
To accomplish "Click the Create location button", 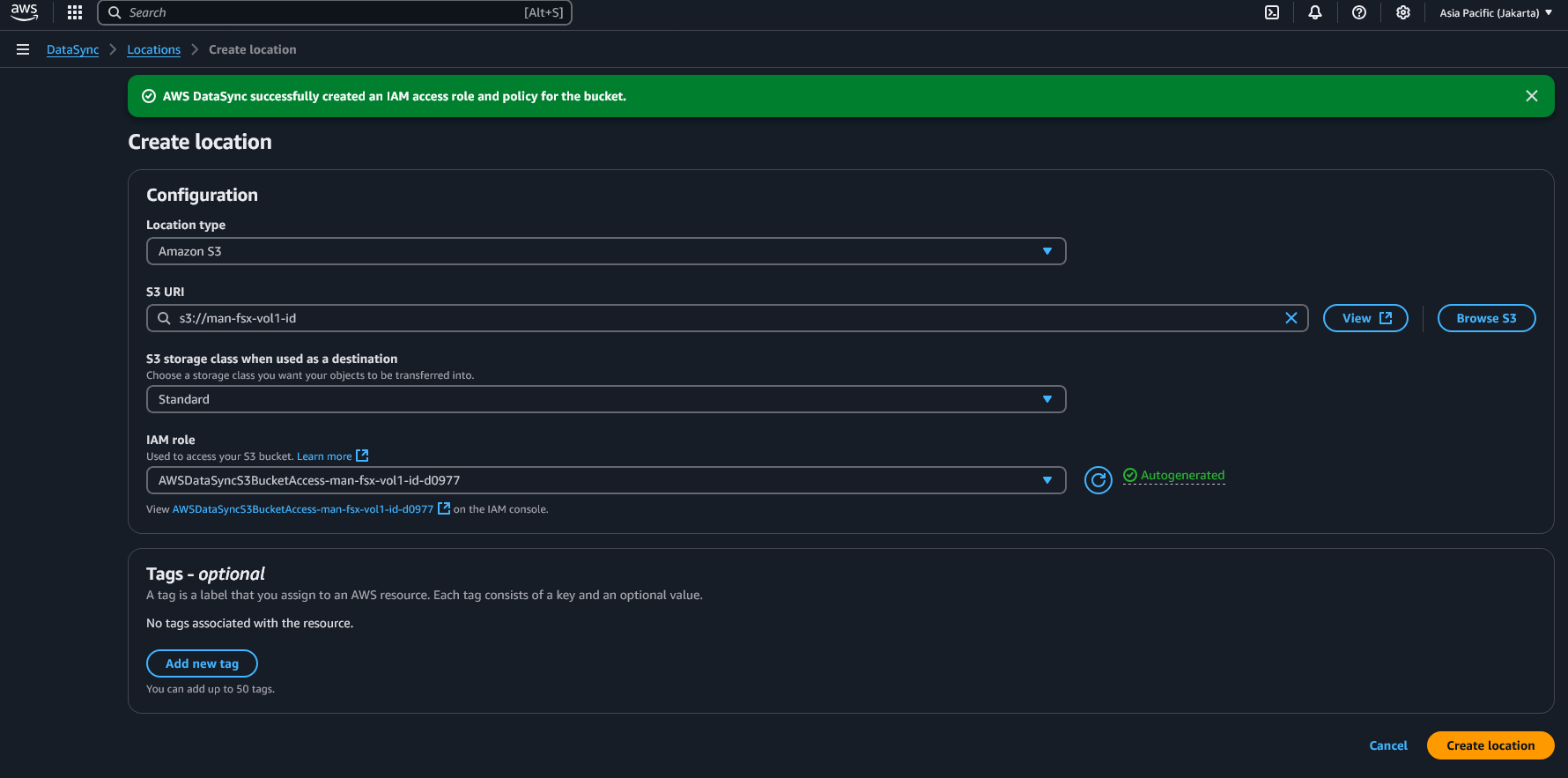I will pos(1490,745).
